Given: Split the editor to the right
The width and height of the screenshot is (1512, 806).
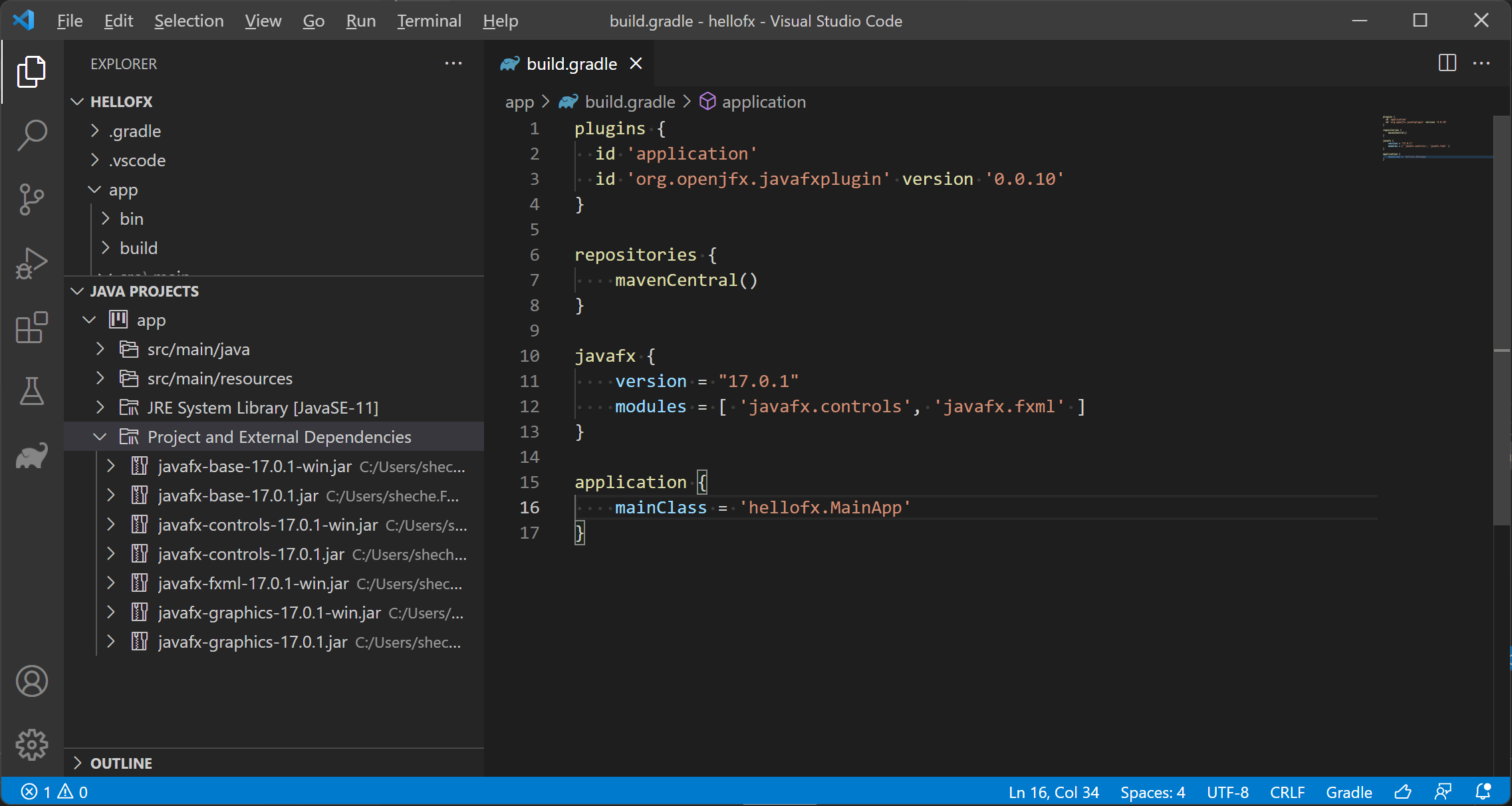Looking at the screenshot, I should [x=1447, y=63].
